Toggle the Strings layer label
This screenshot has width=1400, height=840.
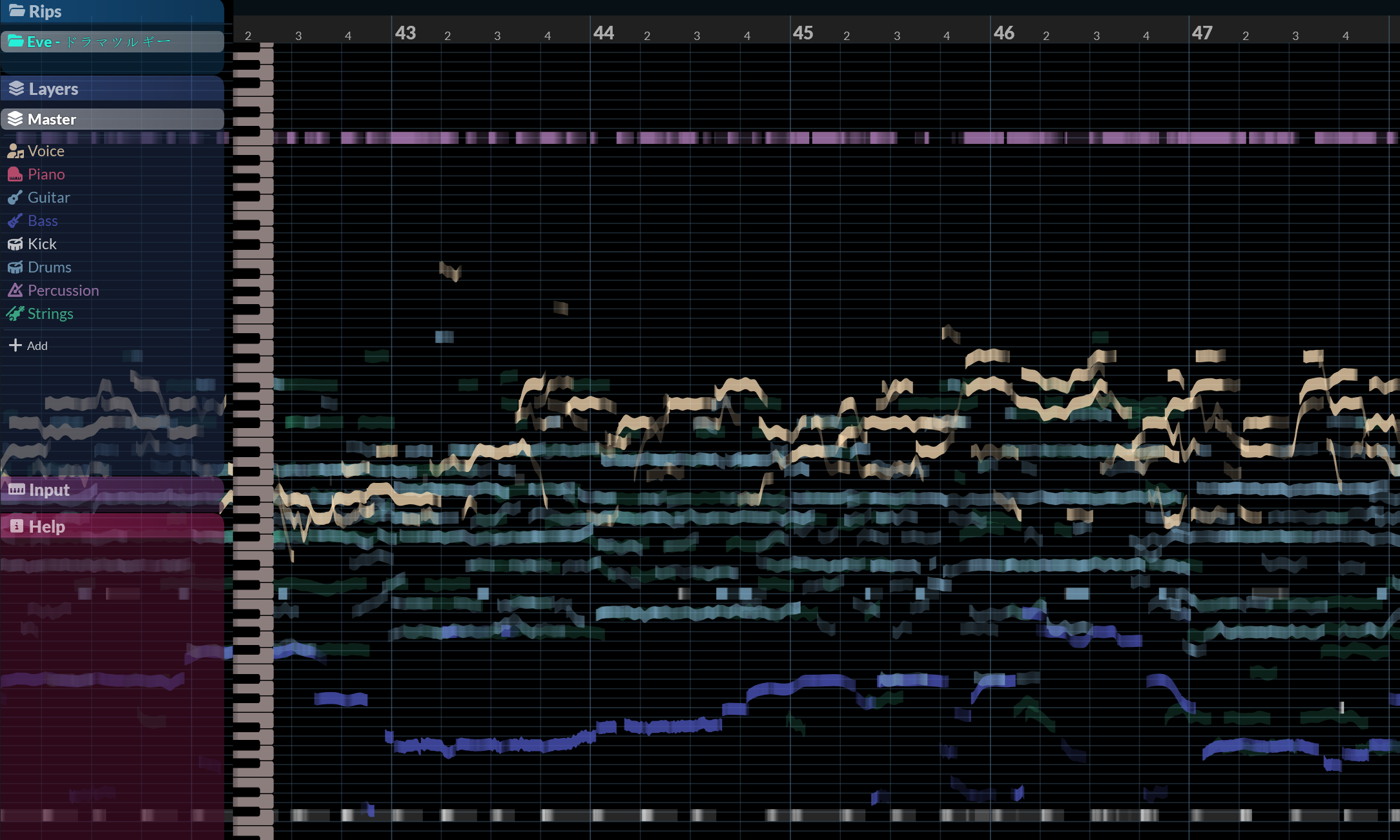[50, 314]
